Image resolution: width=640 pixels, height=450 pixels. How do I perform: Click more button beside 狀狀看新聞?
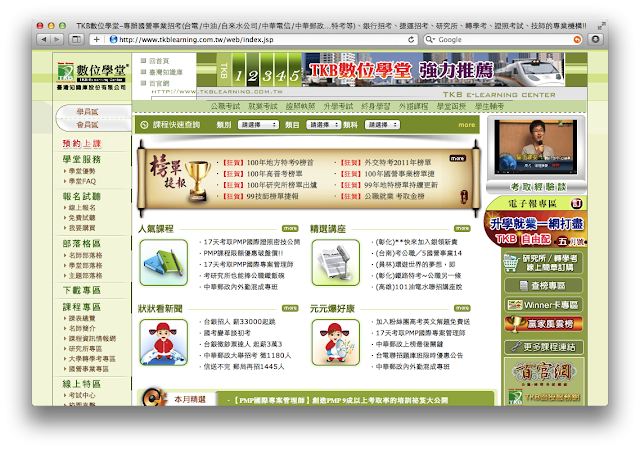290,308
